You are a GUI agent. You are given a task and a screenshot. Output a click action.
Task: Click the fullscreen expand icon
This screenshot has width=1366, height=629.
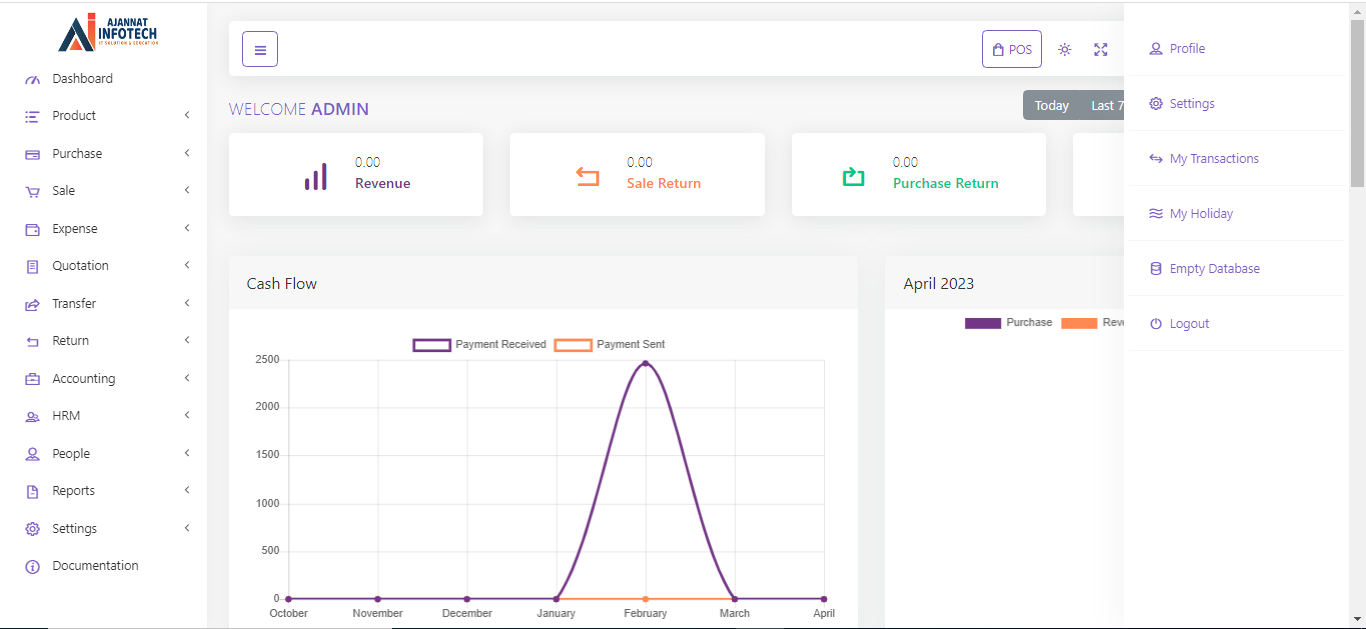1101,49
